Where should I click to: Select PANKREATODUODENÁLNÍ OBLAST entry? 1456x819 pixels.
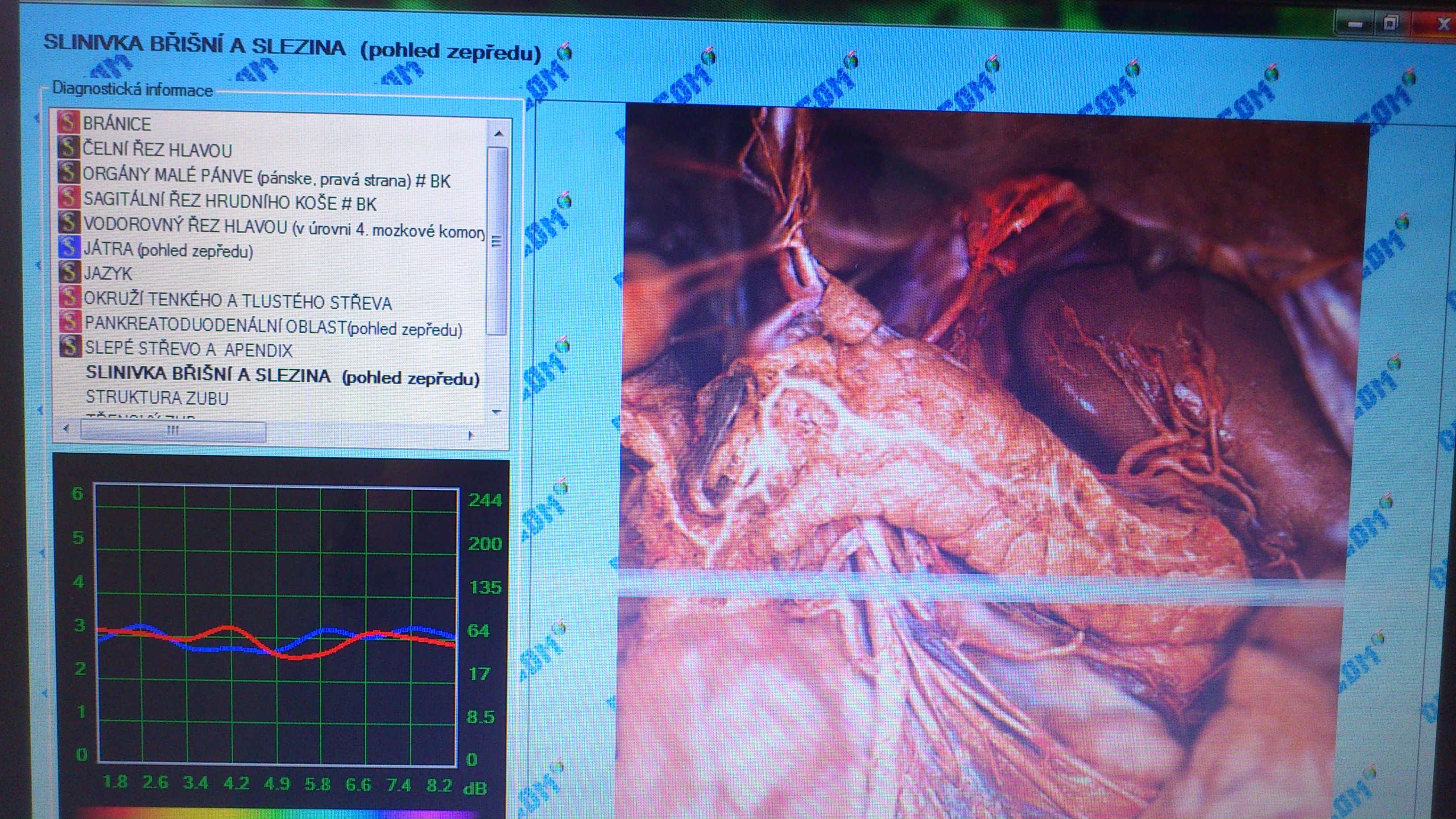[x=273, y=327]
